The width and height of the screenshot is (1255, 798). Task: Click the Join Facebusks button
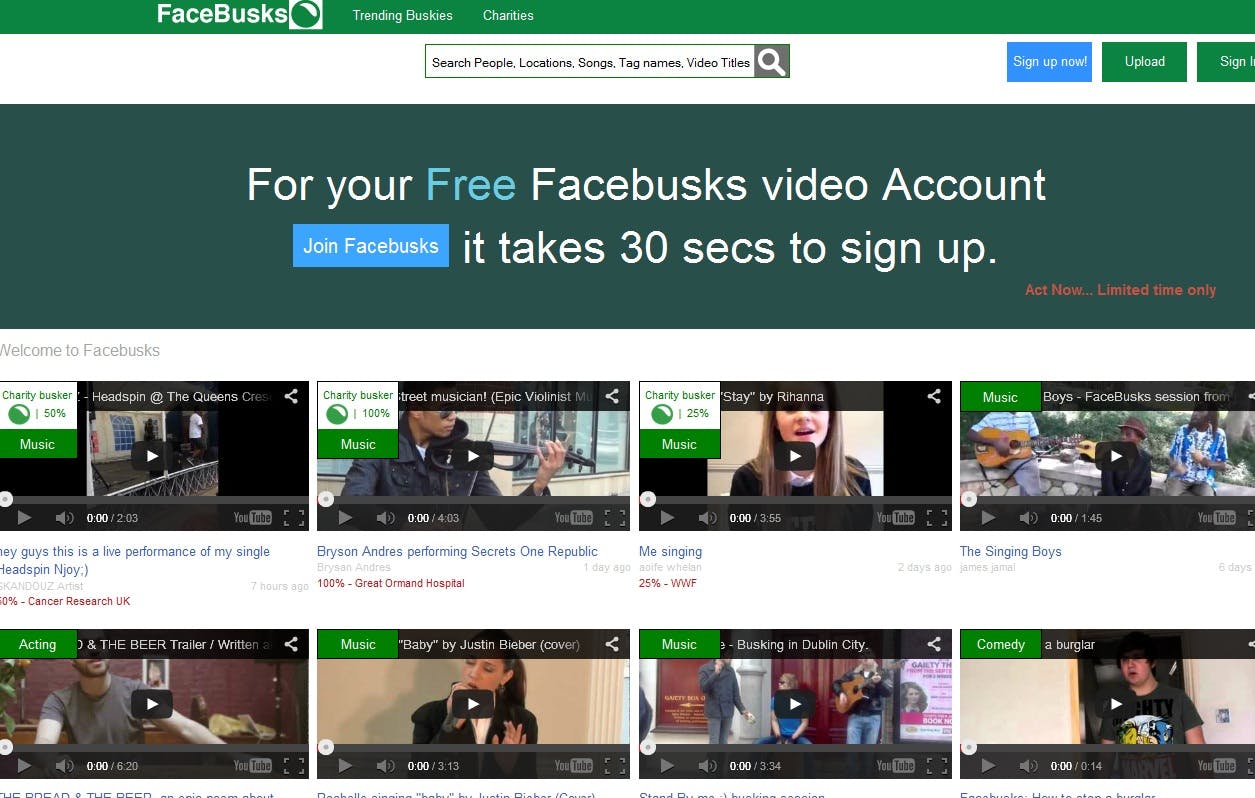pyautogui.click(x=370, y=245)
